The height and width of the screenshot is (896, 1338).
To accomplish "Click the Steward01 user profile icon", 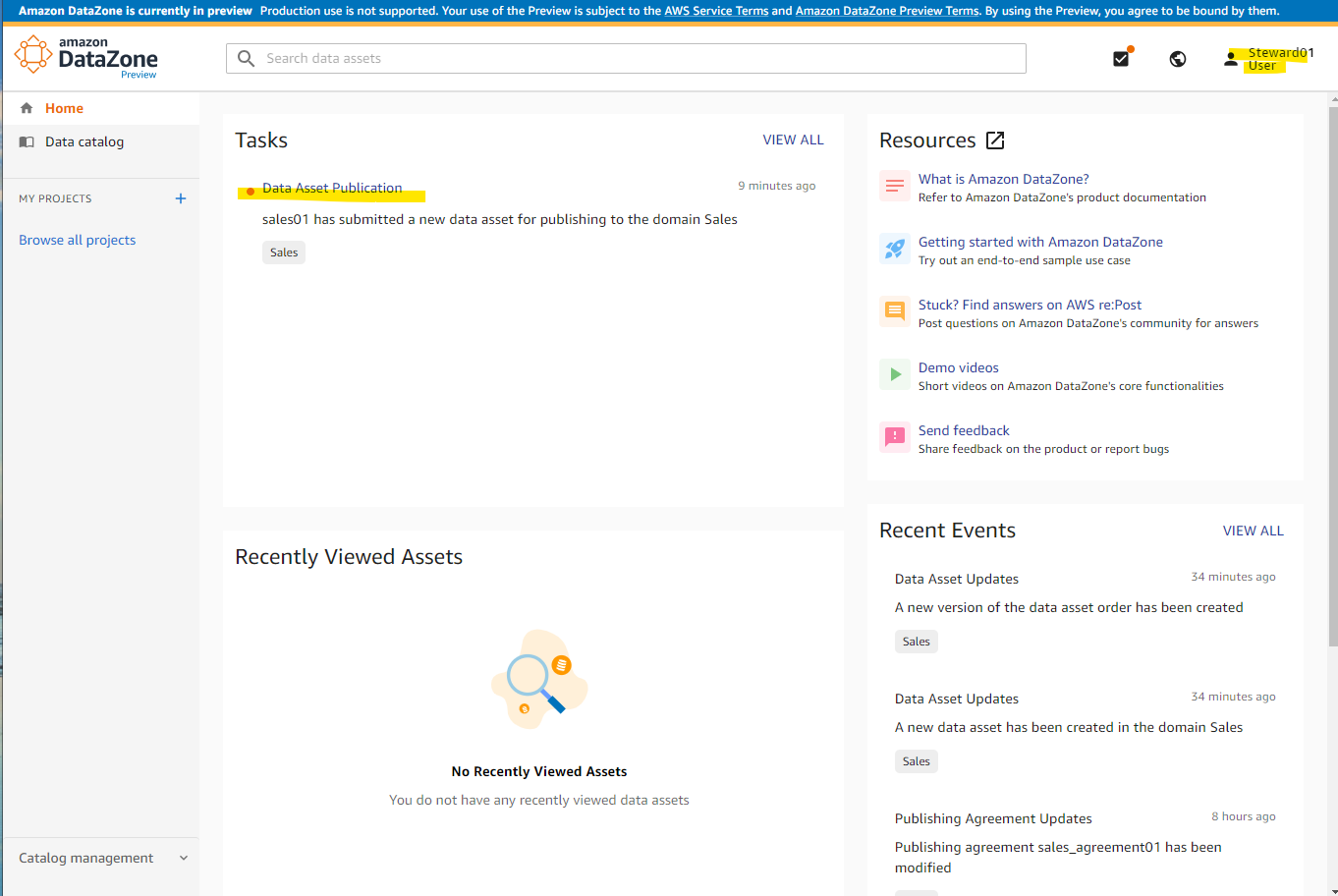I will click(1231, 59).
